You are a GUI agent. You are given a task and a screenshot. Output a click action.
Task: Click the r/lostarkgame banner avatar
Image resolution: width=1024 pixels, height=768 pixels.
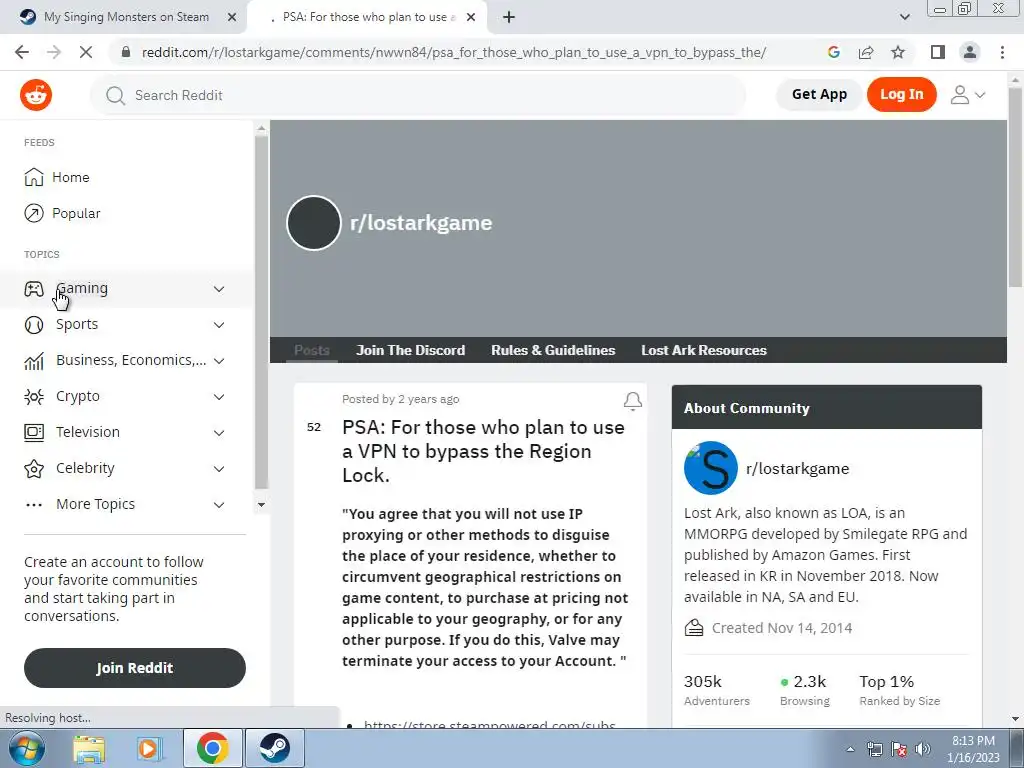(314, 223)
